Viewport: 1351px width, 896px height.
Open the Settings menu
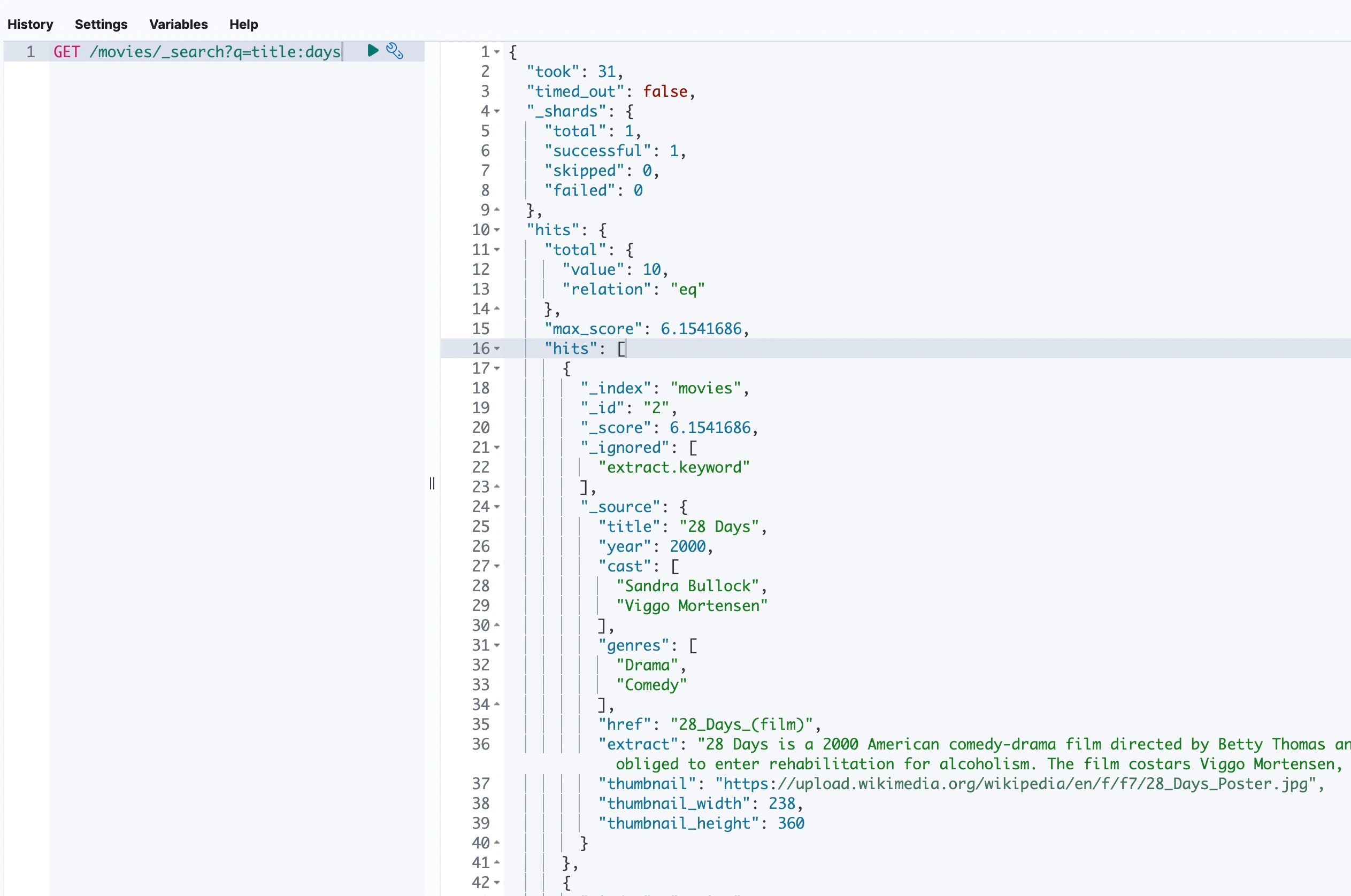click(x=101, y=24)
